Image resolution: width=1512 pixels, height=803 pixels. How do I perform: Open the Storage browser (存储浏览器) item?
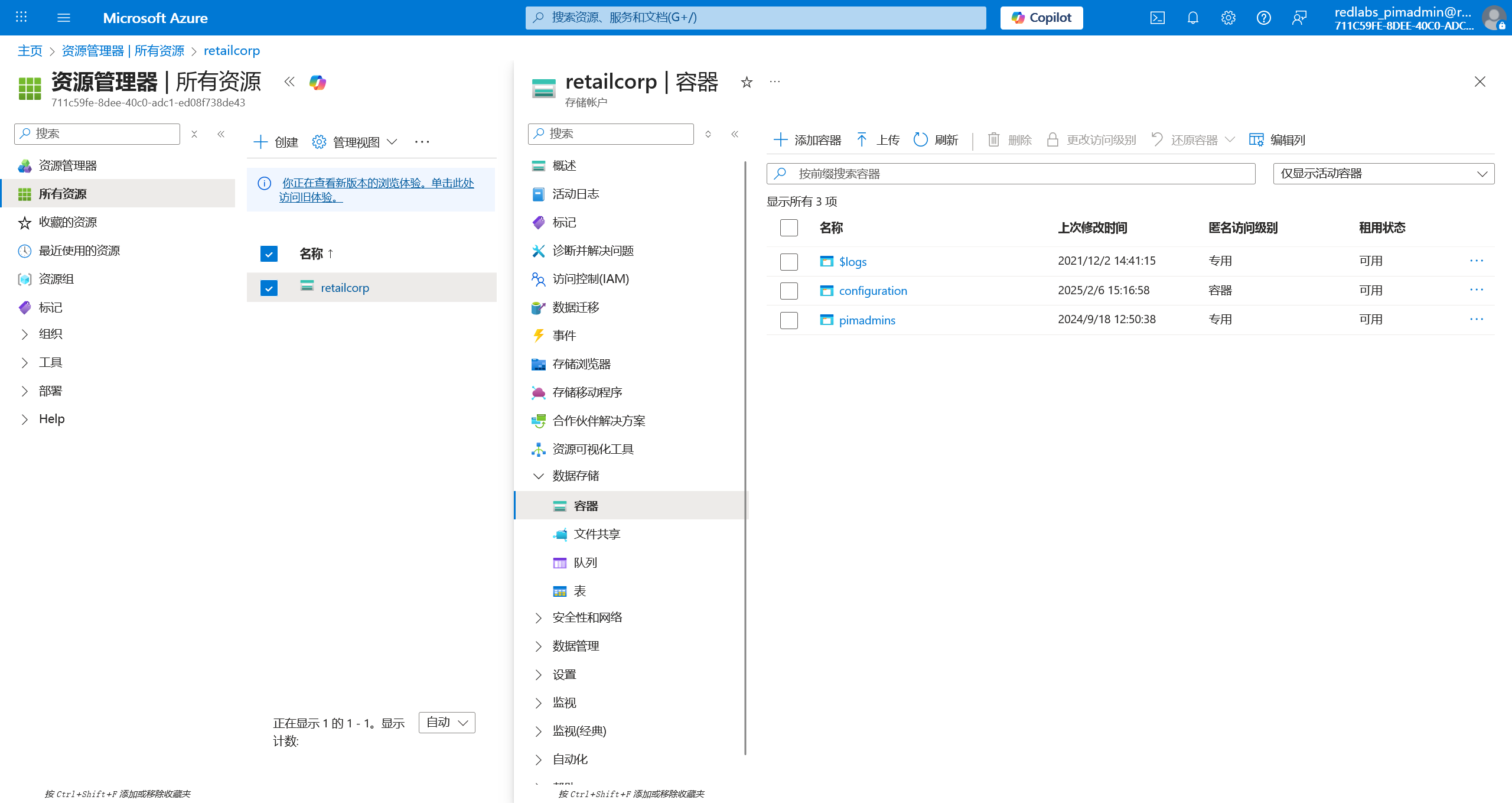point(581,364)
